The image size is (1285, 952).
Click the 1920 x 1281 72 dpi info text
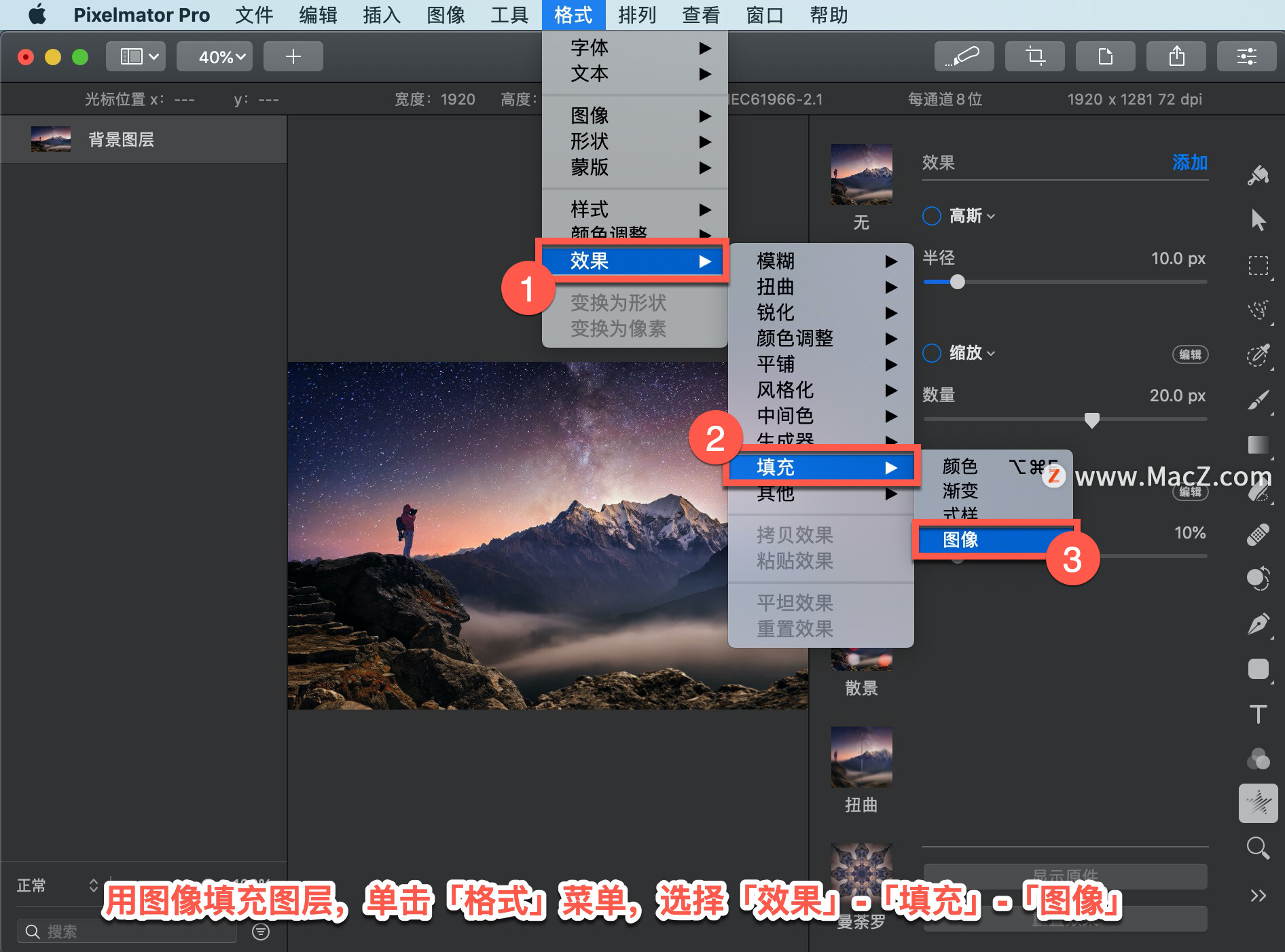click(1134, 99)
